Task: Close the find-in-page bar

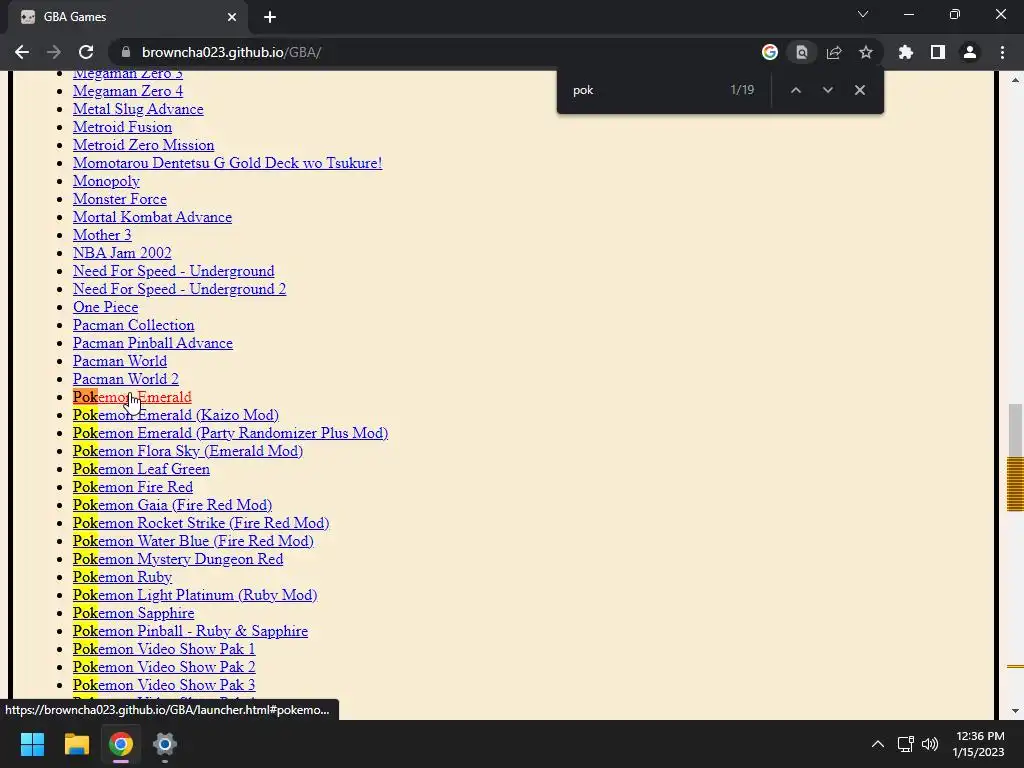Action: point(859,90)
